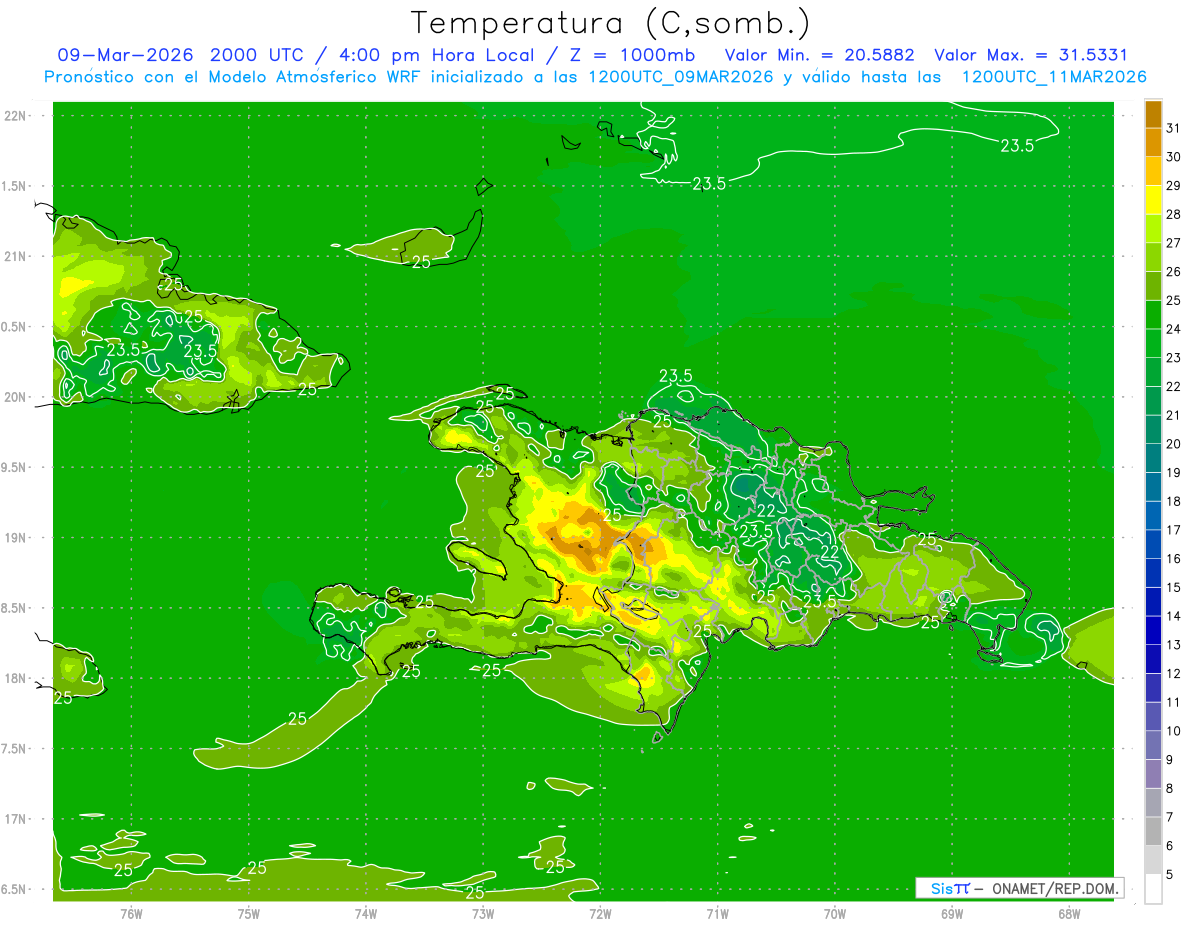Click the '73W' longitude axis label
1200x927 pixels.
click(x=483, y=913)
